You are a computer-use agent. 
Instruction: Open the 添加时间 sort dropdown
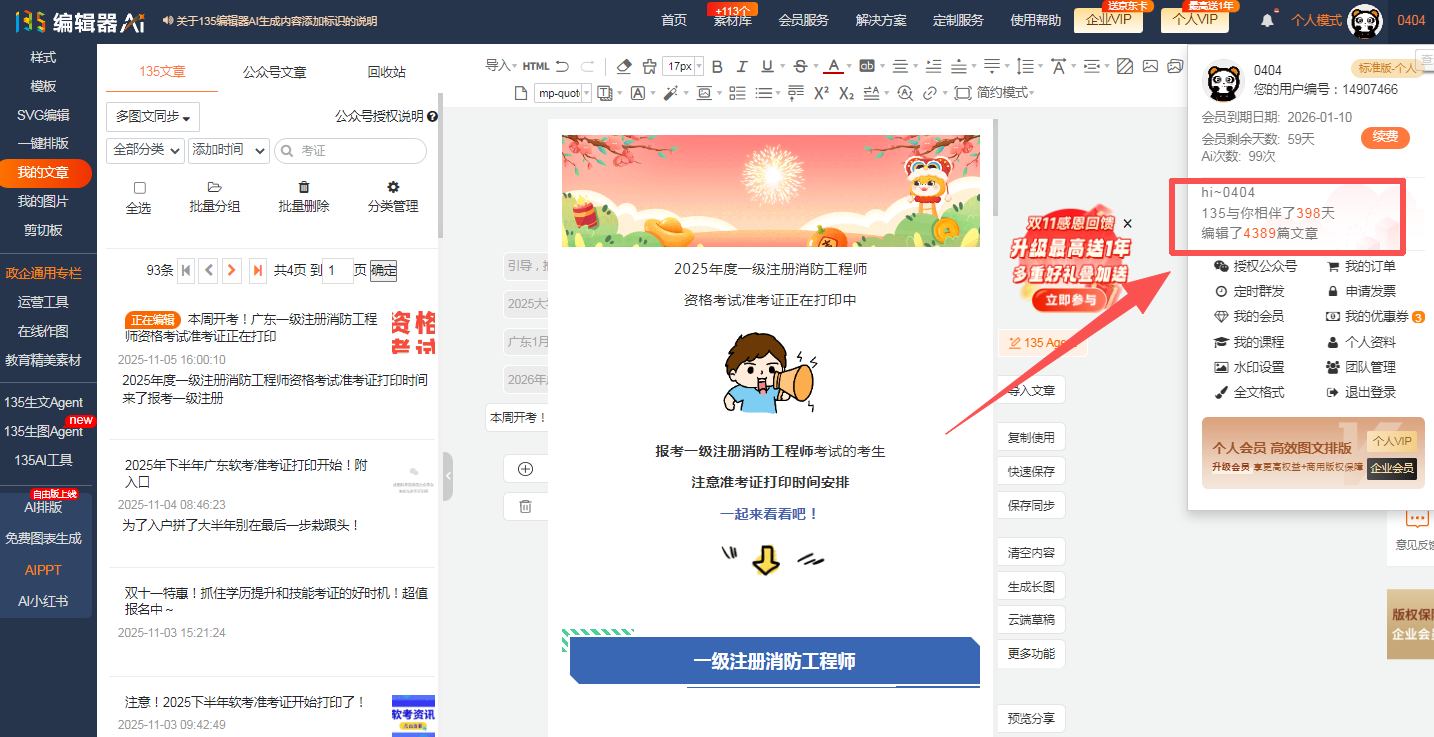click(229, 150)
